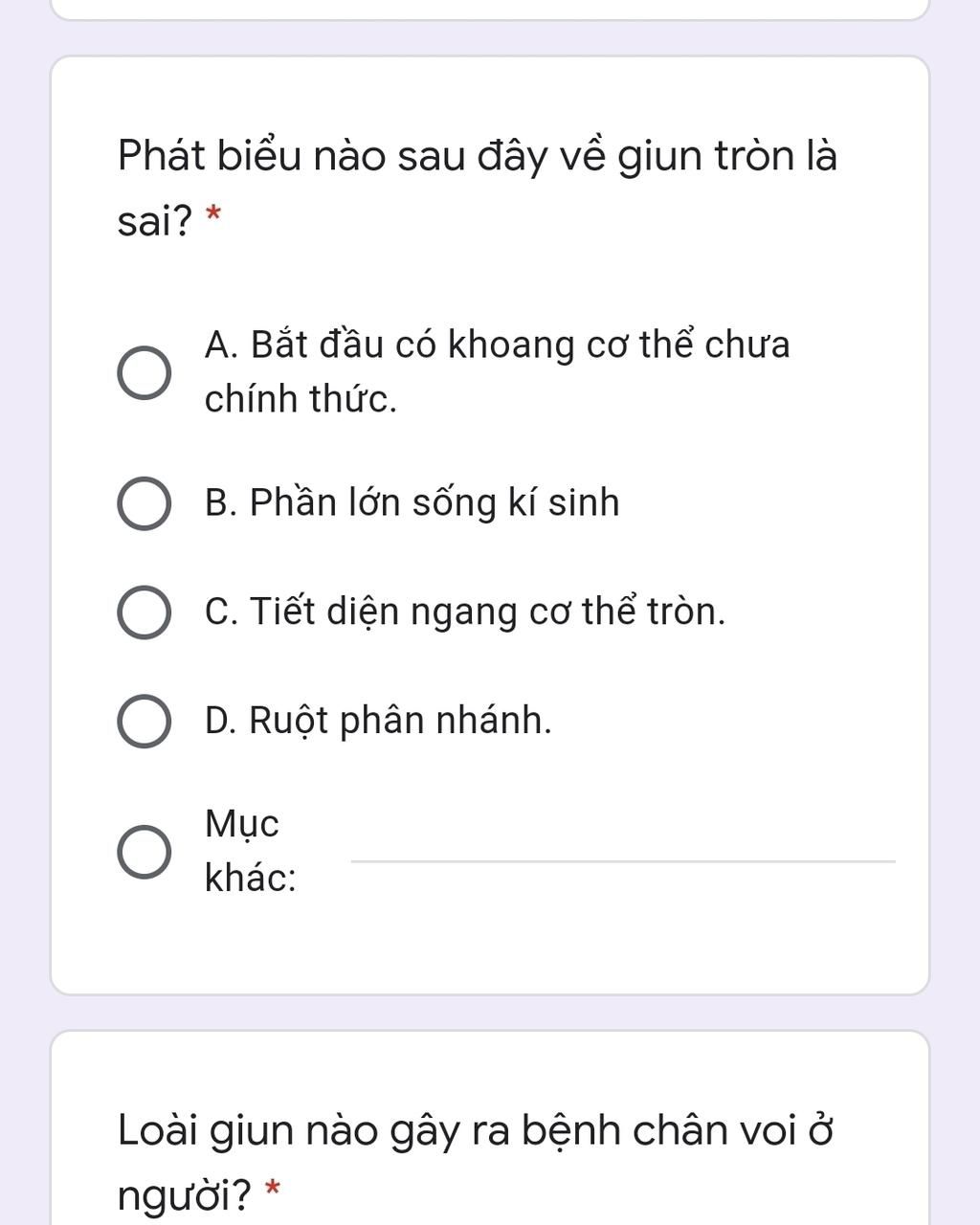The height and width of the screenshot is (1225, 980).
Task: Choose radio button B. Phần lớn sống kí sinh
Action: [145, 503]
